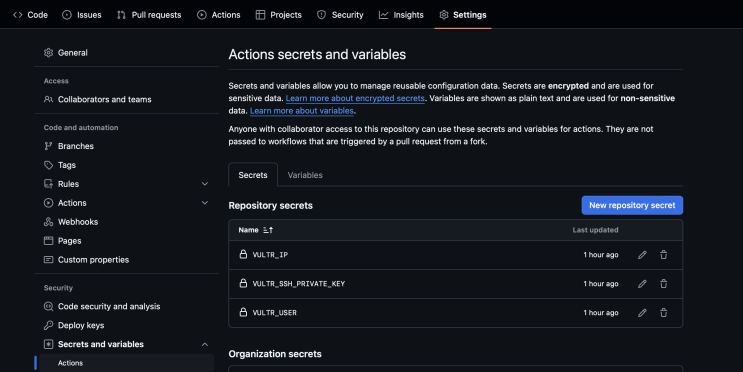743x372 pixels.
Task: Open the top Actions tab
Action: click(219, 15)
